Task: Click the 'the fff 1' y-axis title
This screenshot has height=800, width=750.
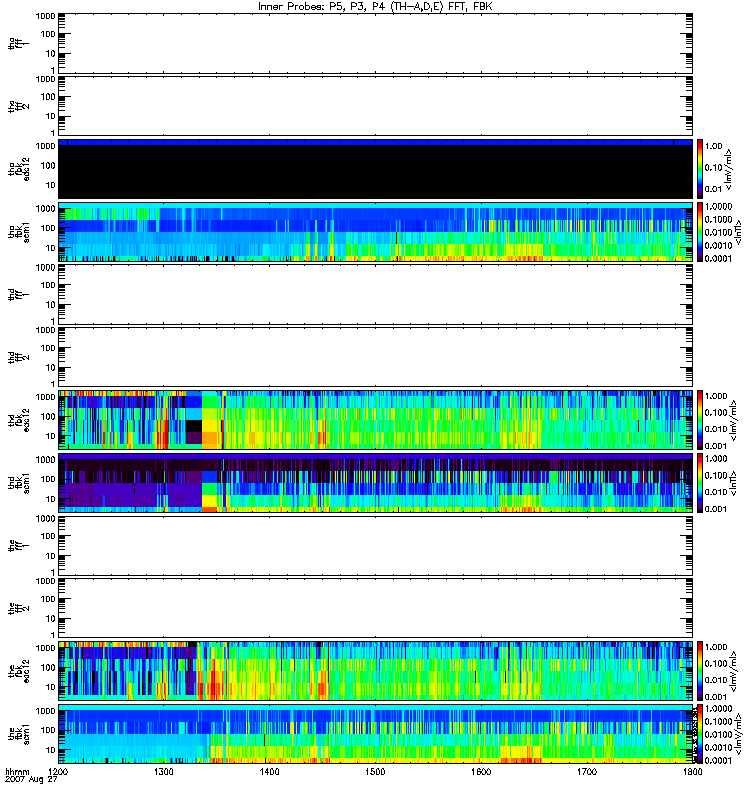Action: click(19, 545)
